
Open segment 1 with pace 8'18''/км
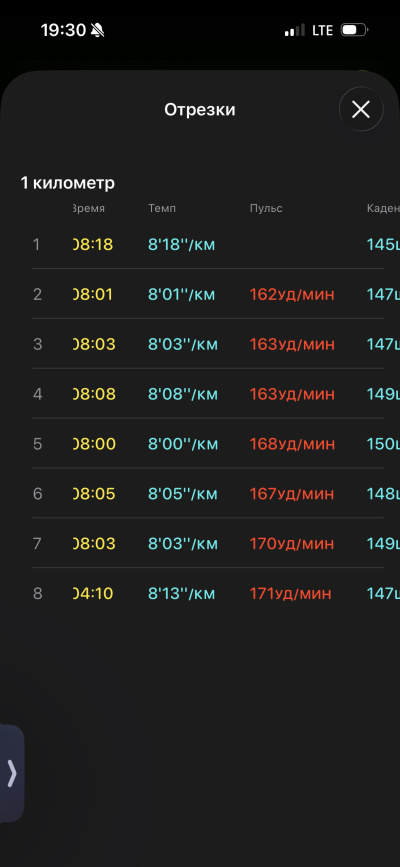tap(207, 244)
